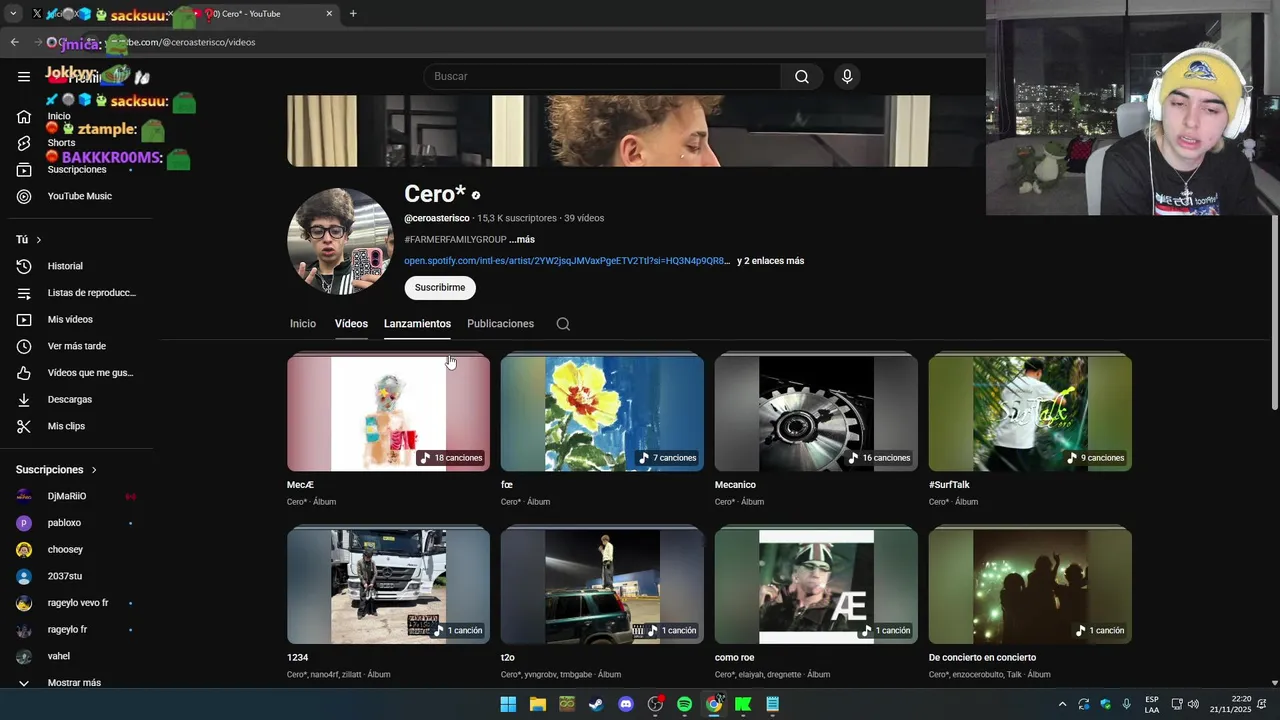Click the search magnifier button
Viewport: 1280px width, 720px height.
(x=802, y=76)
